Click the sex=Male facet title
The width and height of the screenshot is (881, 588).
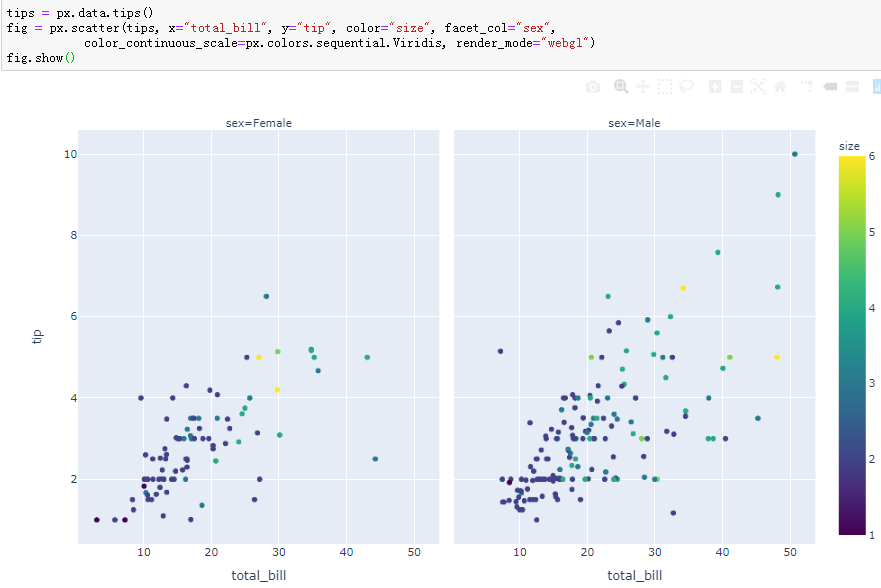click(634, 122)
